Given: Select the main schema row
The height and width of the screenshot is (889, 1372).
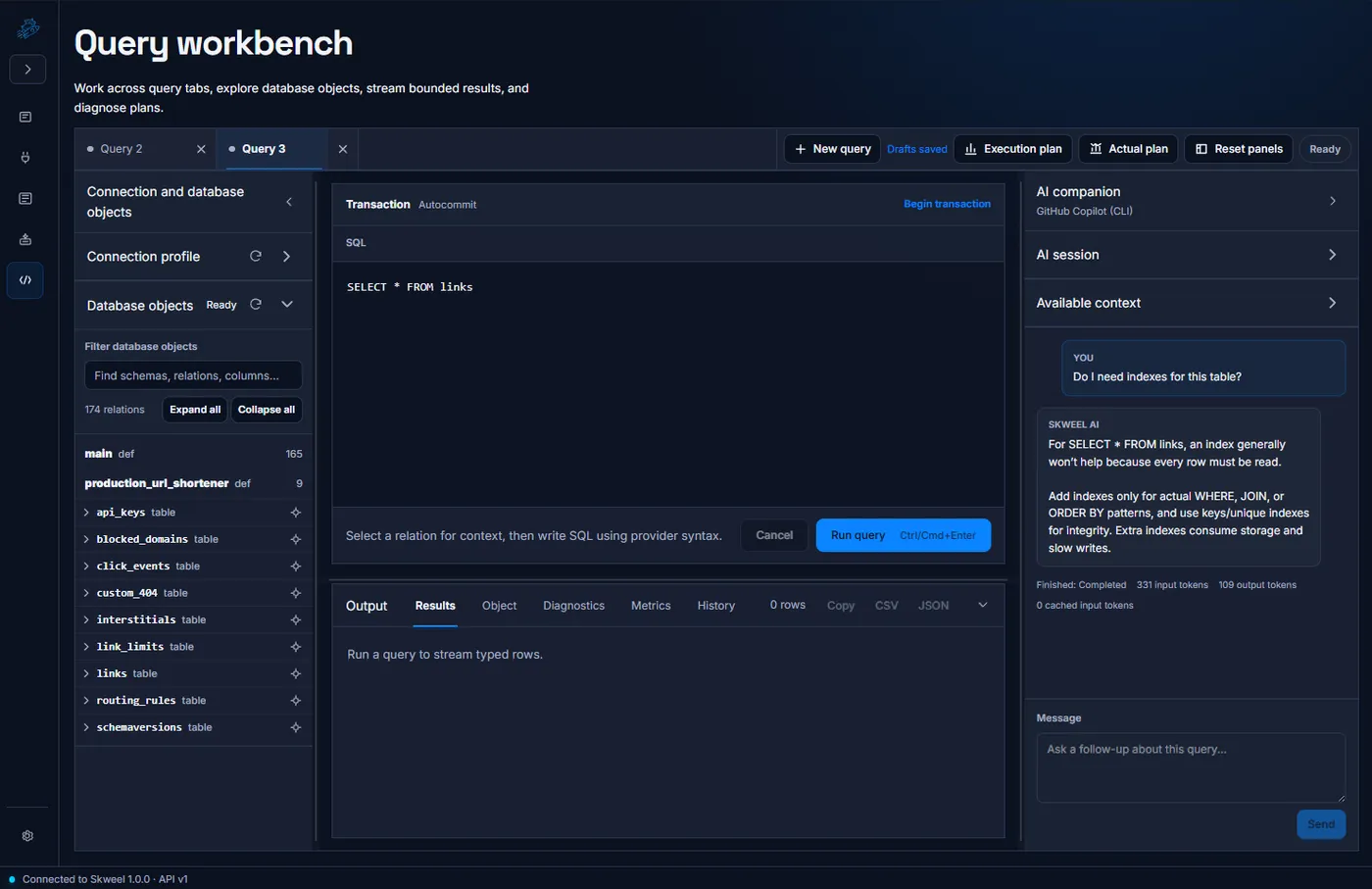Looking at the screenshot, I should click(x=193, y=454).
